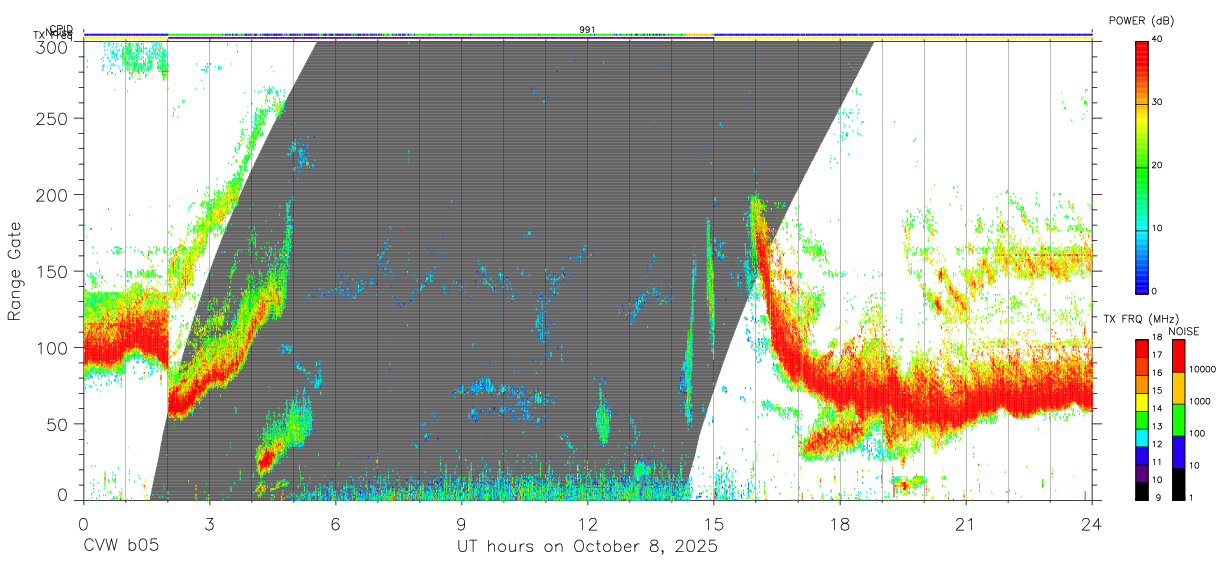Click the y-axis tick label "300"
The image size is (1228, 567).
click(54, 48)
